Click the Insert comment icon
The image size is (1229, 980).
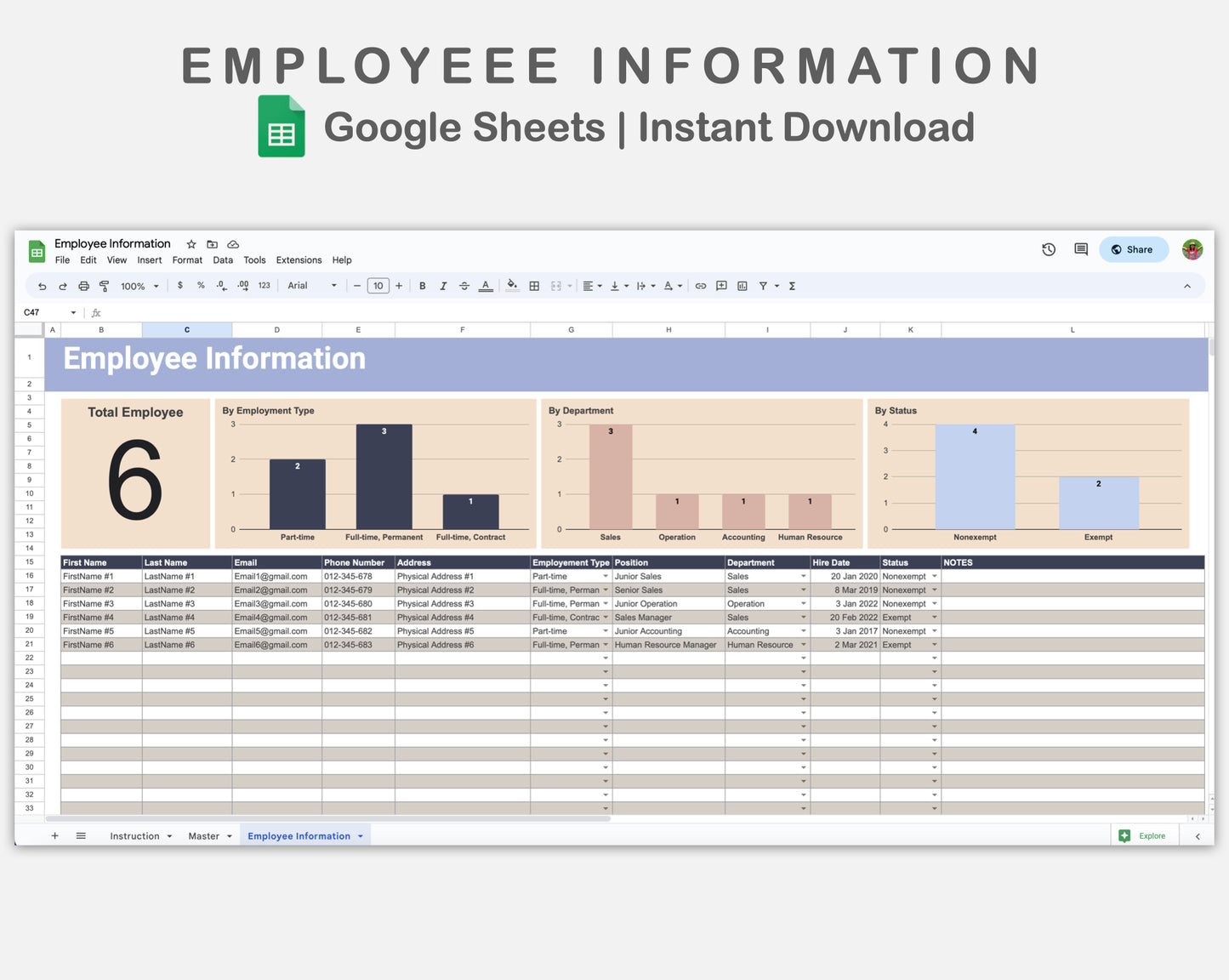[x=720, y=286]
